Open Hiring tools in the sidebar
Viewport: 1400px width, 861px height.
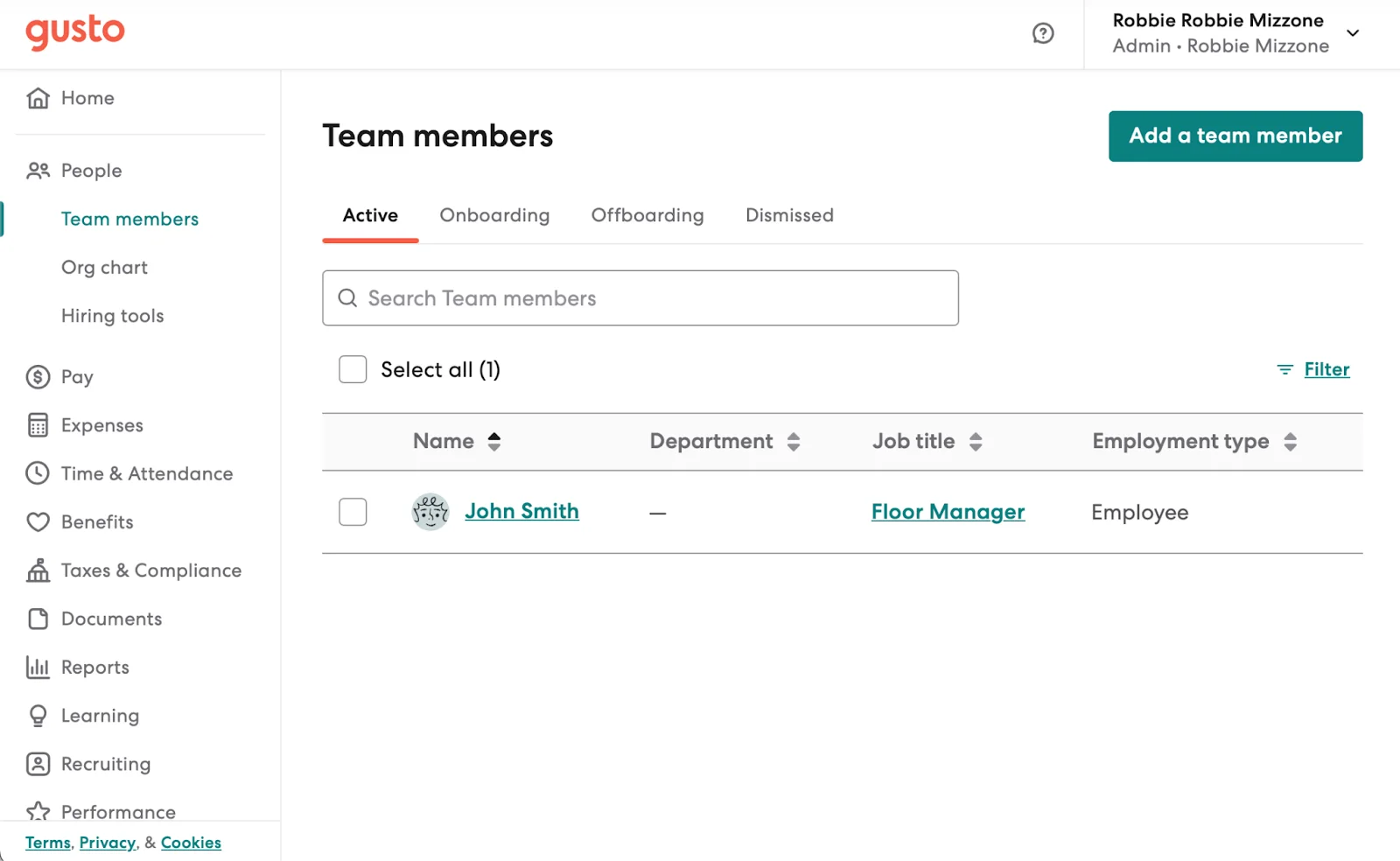(112, 316)
